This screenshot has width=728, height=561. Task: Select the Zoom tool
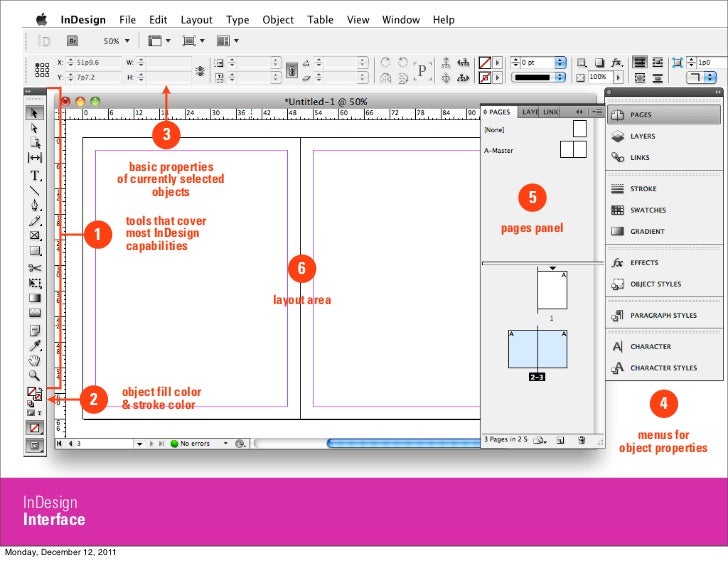tap(34, 375)
